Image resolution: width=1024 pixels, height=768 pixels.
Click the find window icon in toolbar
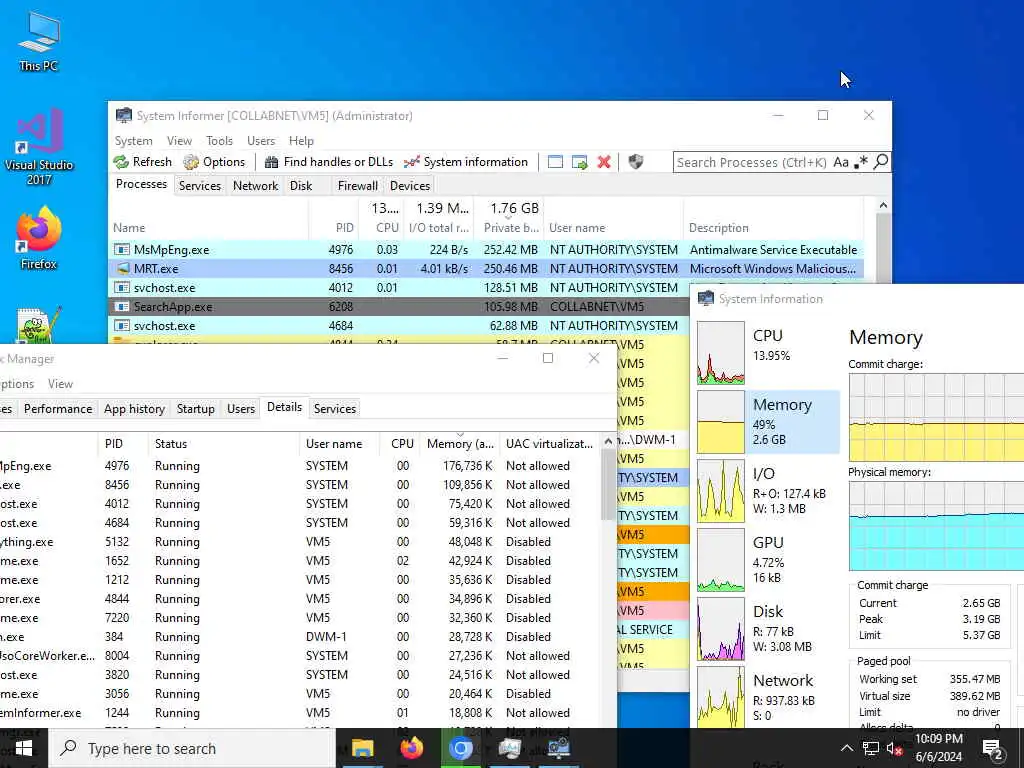555,162
